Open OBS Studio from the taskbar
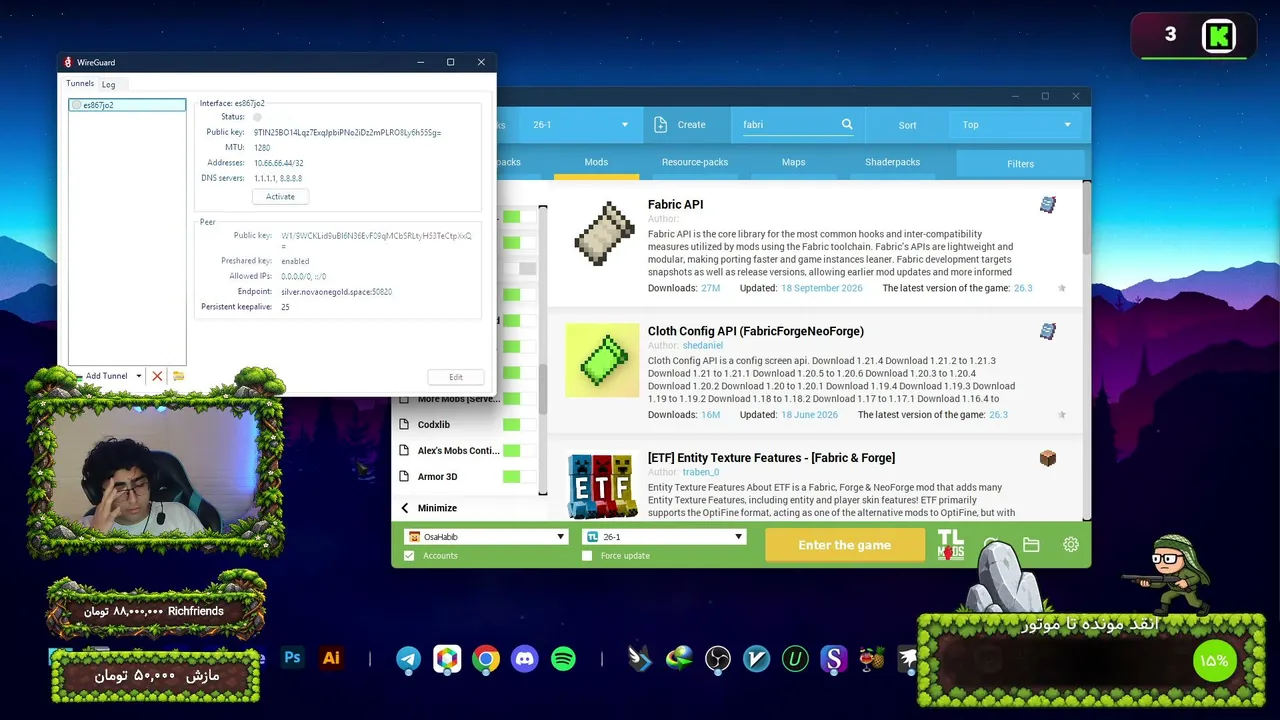The width and height of the screenshot is (1280, 720). 717,658
